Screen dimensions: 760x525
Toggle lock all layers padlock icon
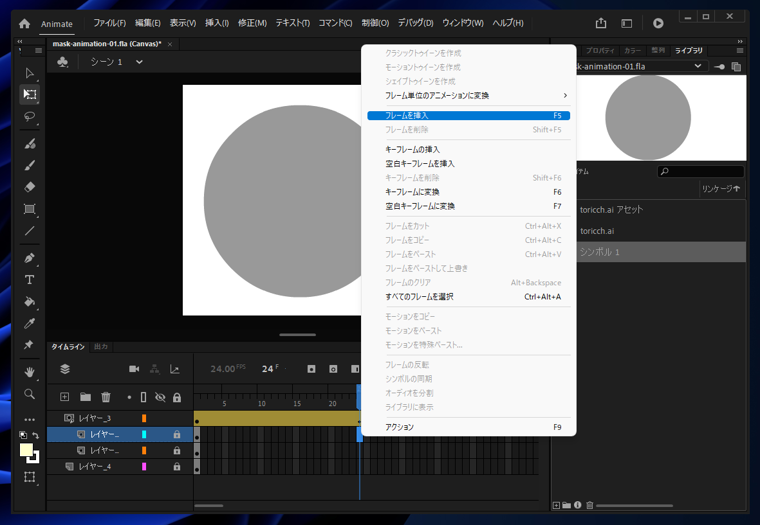[177, 398]
